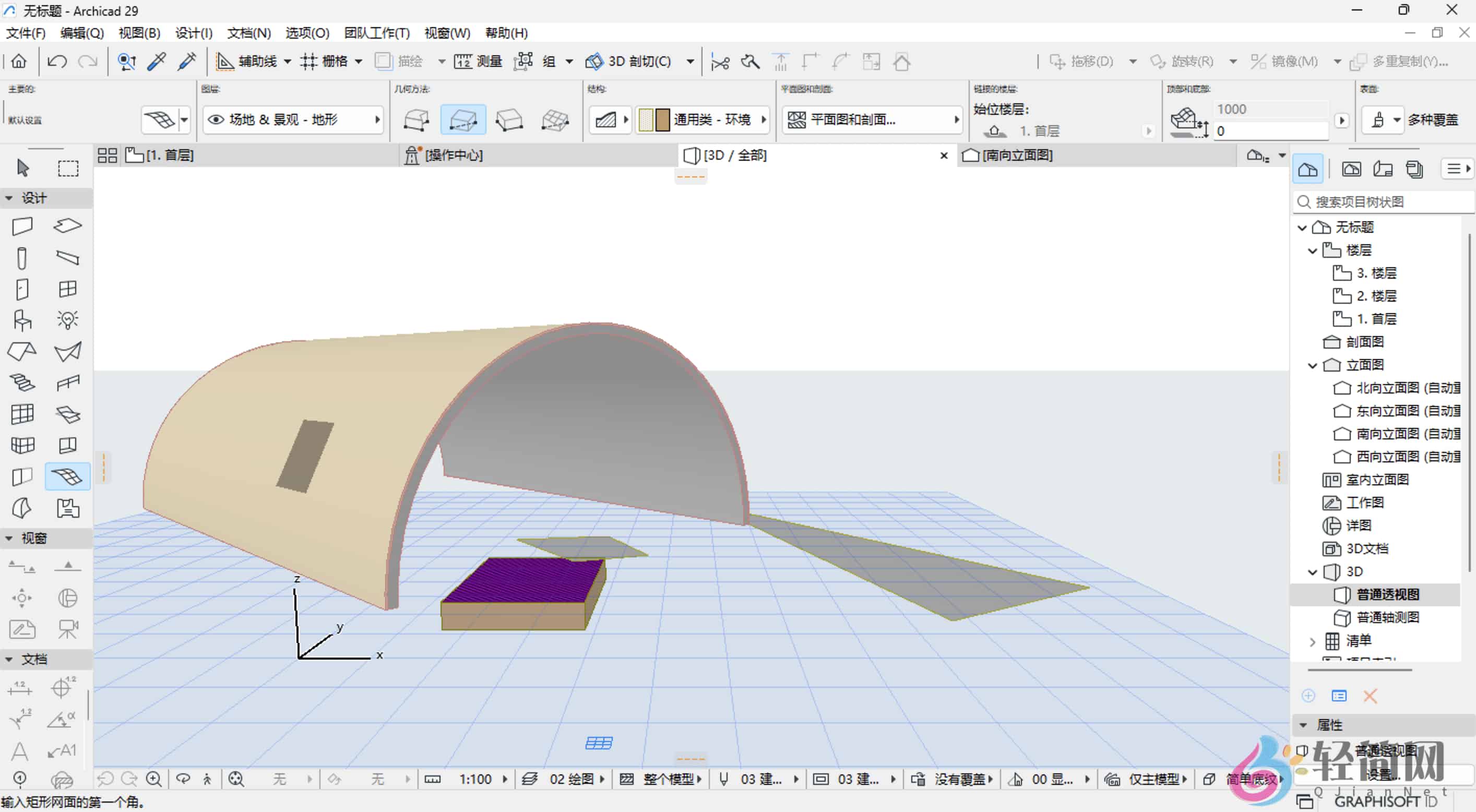Select the Wall tool
The image size is (1476, 812).
click(x=22, y=226)
